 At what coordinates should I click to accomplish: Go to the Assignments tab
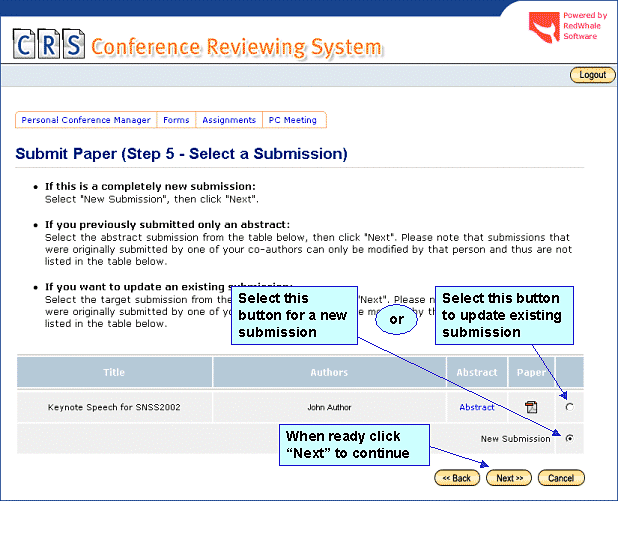(229, 120)
